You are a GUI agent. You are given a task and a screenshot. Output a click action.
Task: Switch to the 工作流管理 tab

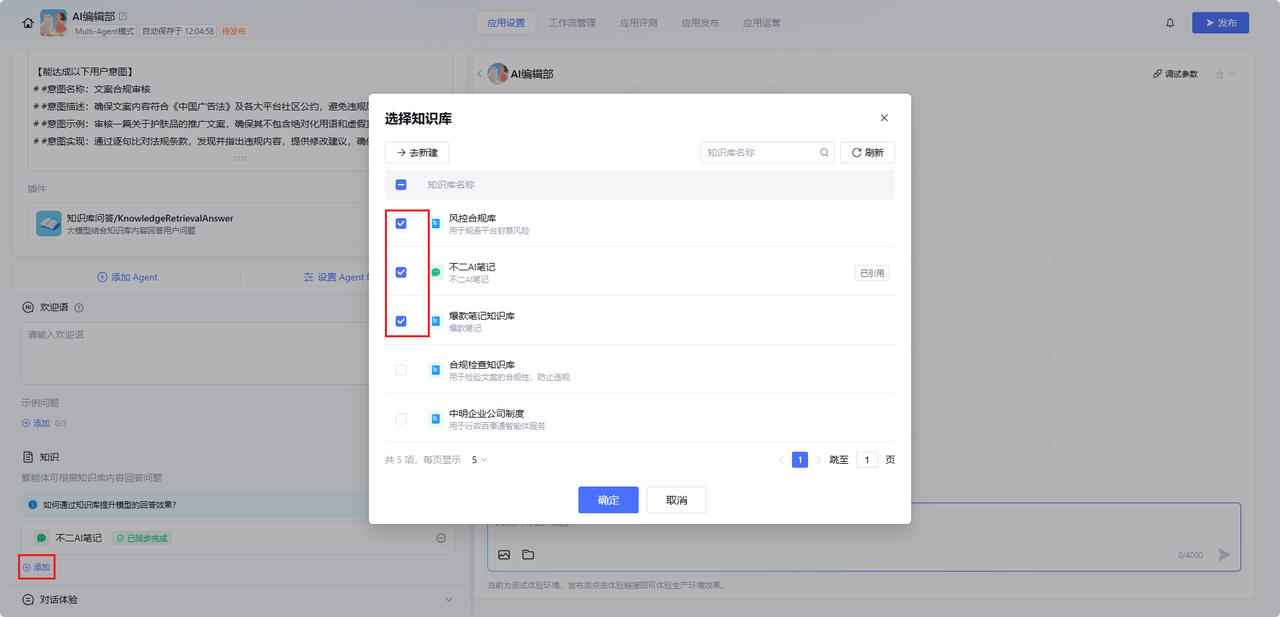(x=572, y=23)
